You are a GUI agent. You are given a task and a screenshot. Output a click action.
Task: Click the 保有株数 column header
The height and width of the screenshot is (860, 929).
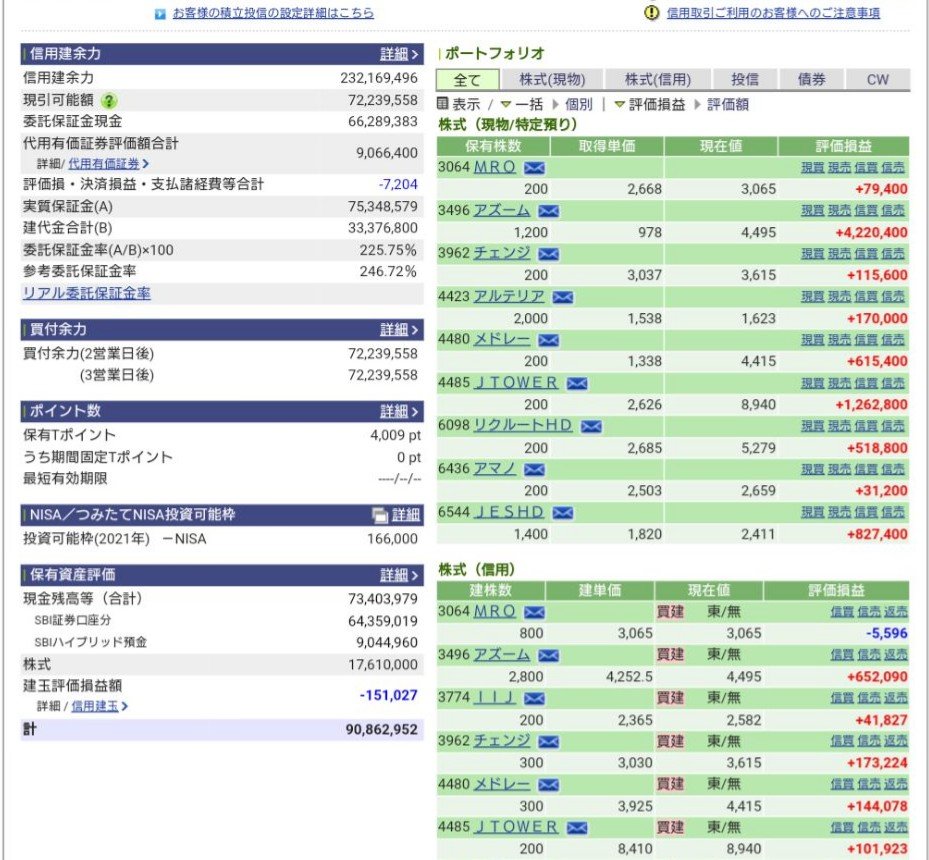point(493,146)
